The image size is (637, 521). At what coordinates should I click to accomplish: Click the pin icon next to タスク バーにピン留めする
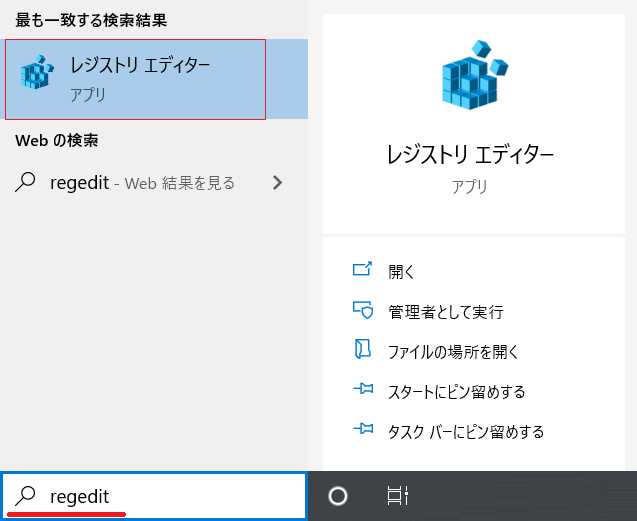[363, 428]
